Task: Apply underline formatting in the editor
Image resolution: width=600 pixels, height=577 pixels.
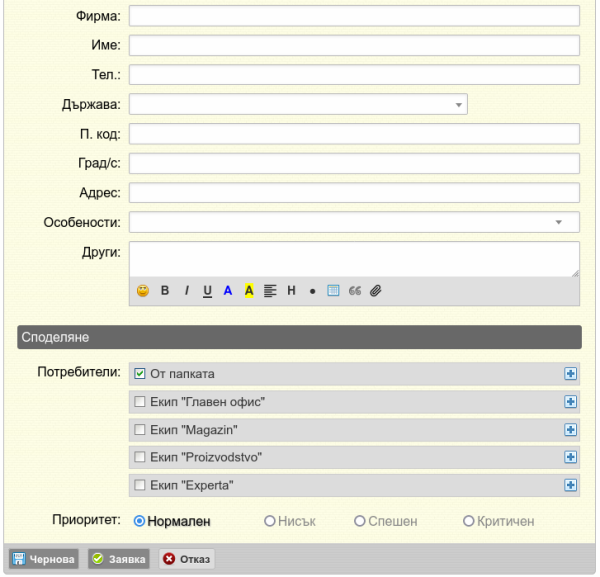Action: point(207,292)
